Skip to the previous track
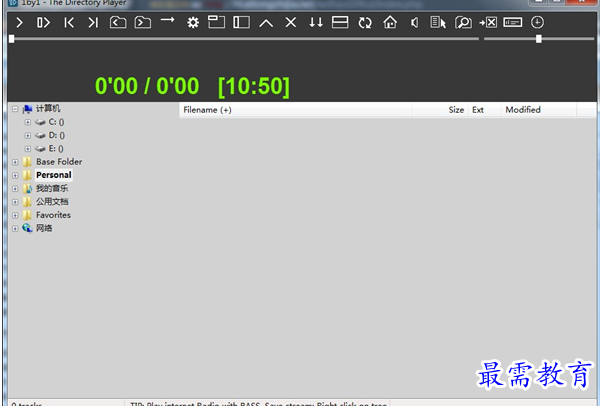This screenshot has height=406, width=600. tap(69, 23)
